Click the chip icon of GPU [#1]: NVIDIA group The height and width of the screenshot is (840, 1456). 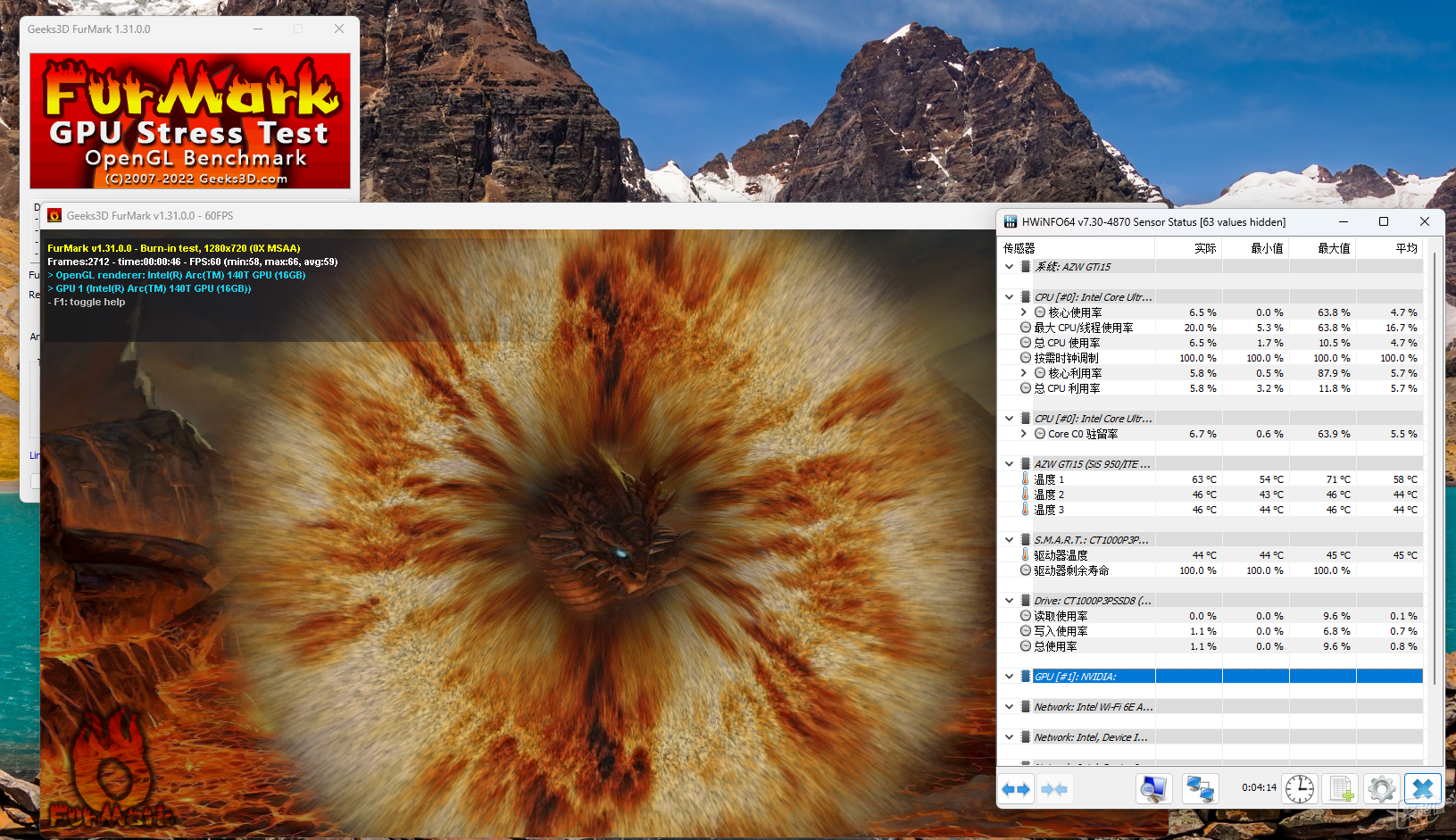pyautogui.click(x=1026, y=677)
